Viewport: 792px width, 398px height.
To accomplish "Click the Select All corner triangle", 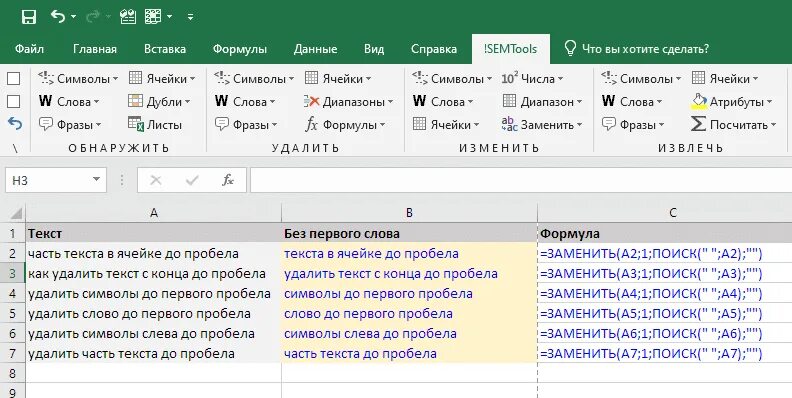I will pos(15,212).
